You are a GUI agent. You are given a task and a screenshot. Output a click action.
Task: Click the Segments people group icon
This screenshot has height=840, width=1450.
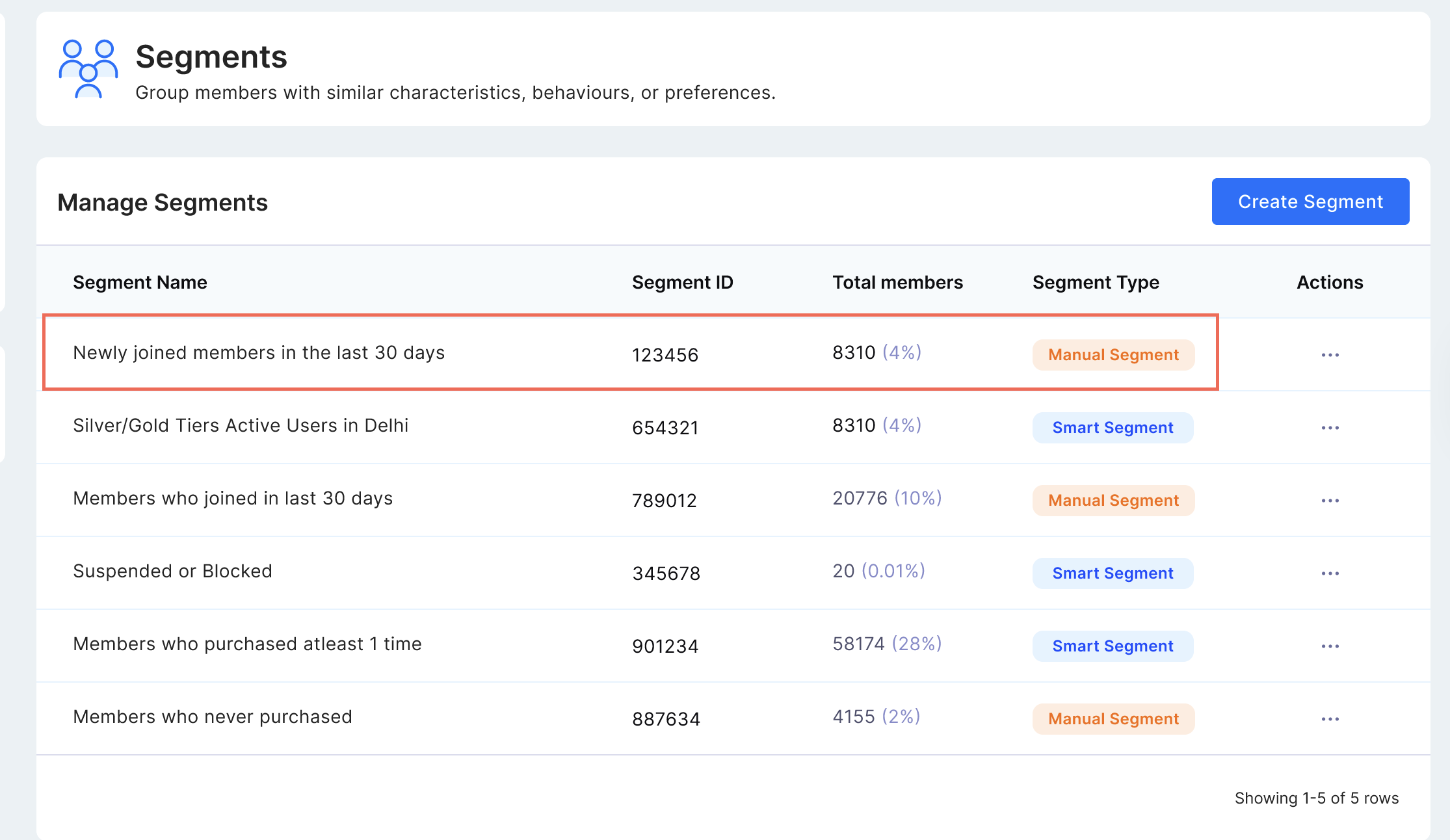tap(88, 69)
